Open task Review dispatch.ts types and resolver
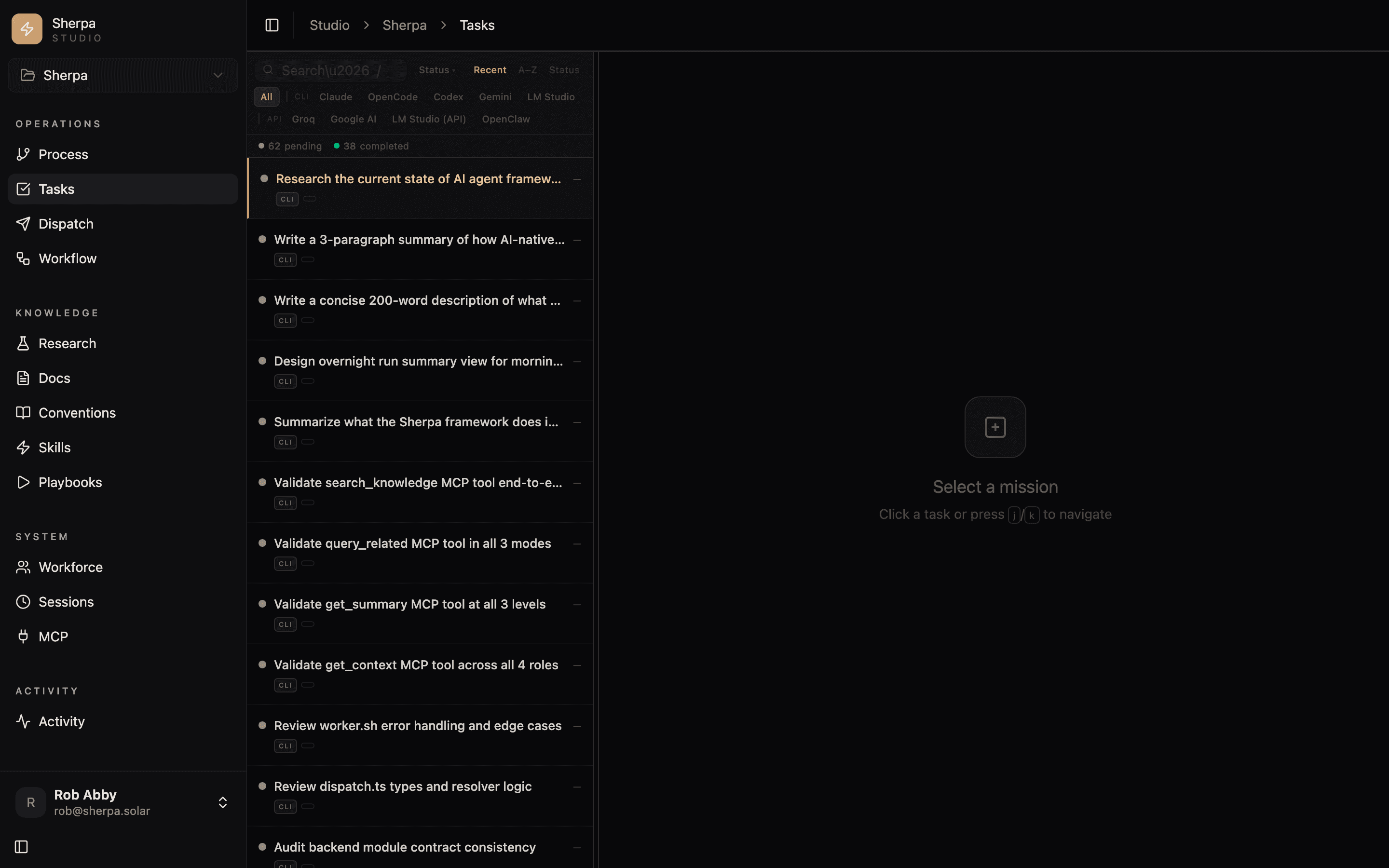The width and height of the screenshot is (1389, 868). (420, 797)
